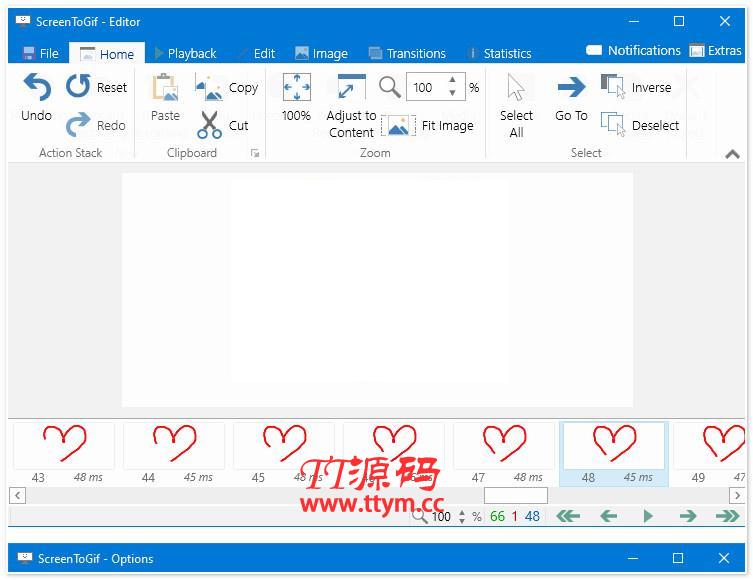Click the Redo arrow icon
This screenshot has height=580, width=753.
(x=78, y=124)
